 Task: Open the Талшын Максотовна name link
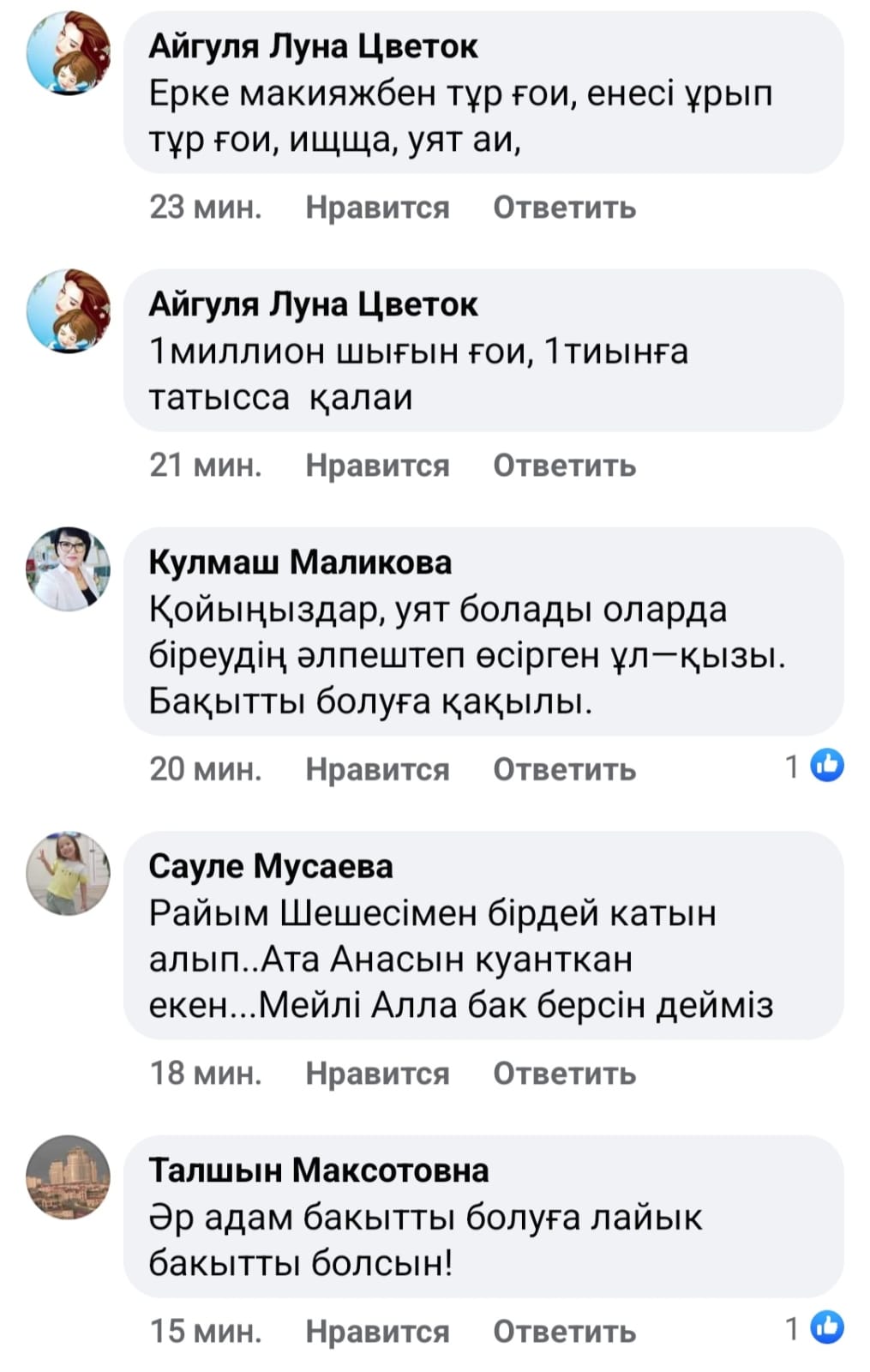(x=319, y=1170)
